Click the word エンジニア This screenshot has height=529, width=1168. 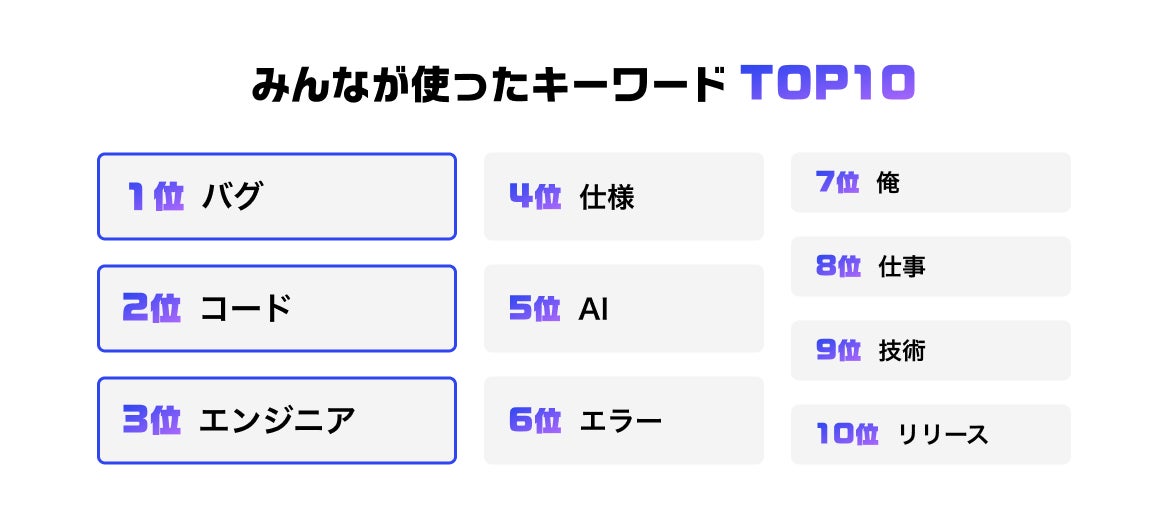pos(277,420)
